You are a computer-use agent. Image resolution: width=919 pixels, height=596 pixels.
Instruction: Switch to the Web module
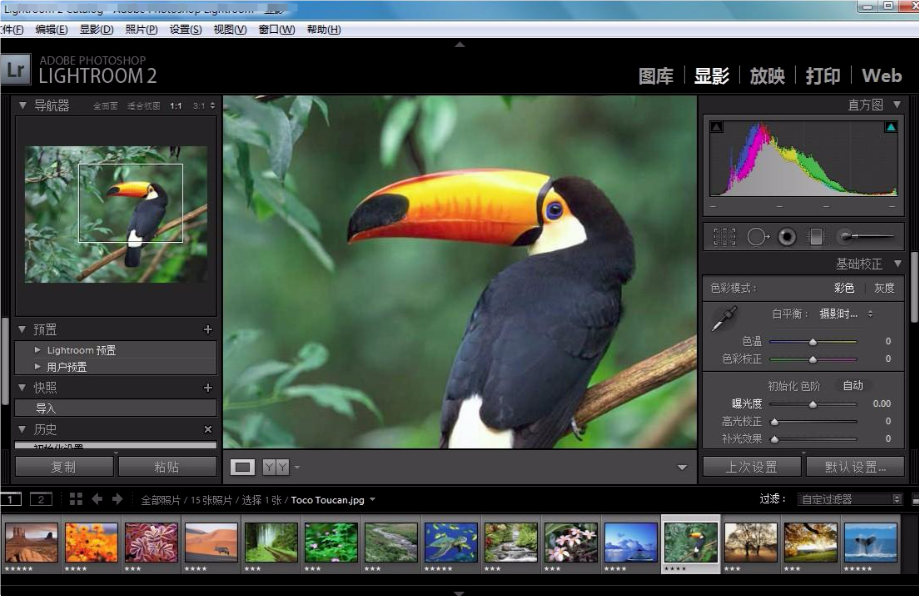[881, 76]
